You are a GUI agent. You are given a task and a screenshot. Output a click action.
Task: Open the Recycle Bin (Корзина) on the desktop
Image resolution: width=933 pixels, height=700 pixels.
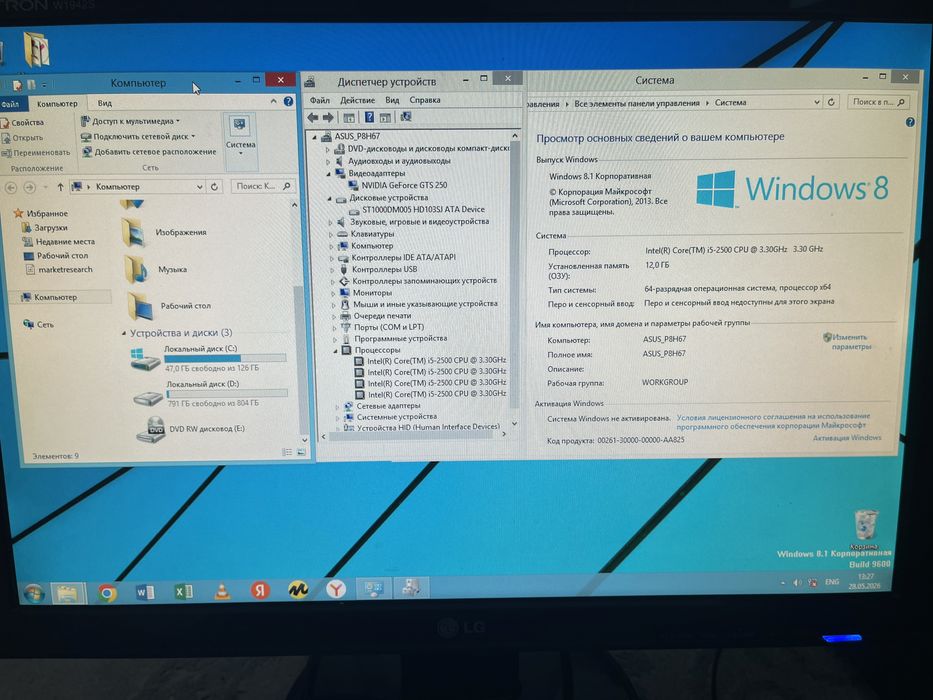pos(865,529)
